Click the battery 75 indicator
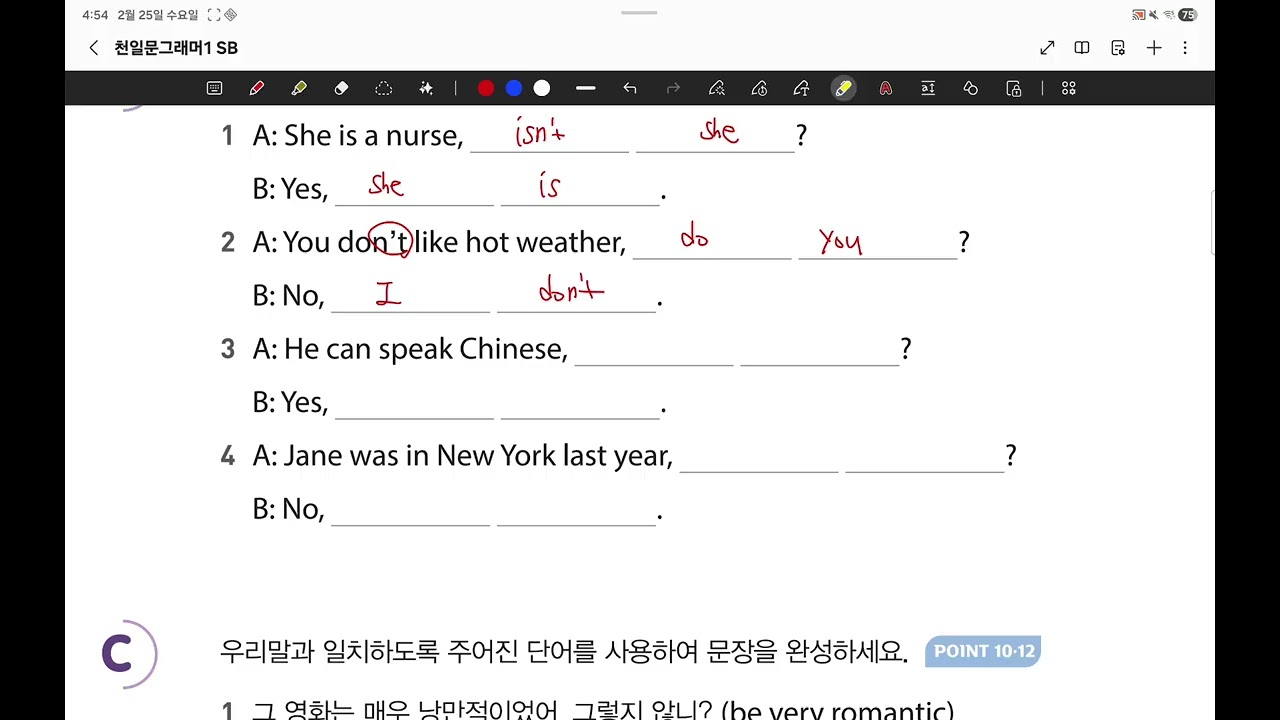 (1187, 15)
